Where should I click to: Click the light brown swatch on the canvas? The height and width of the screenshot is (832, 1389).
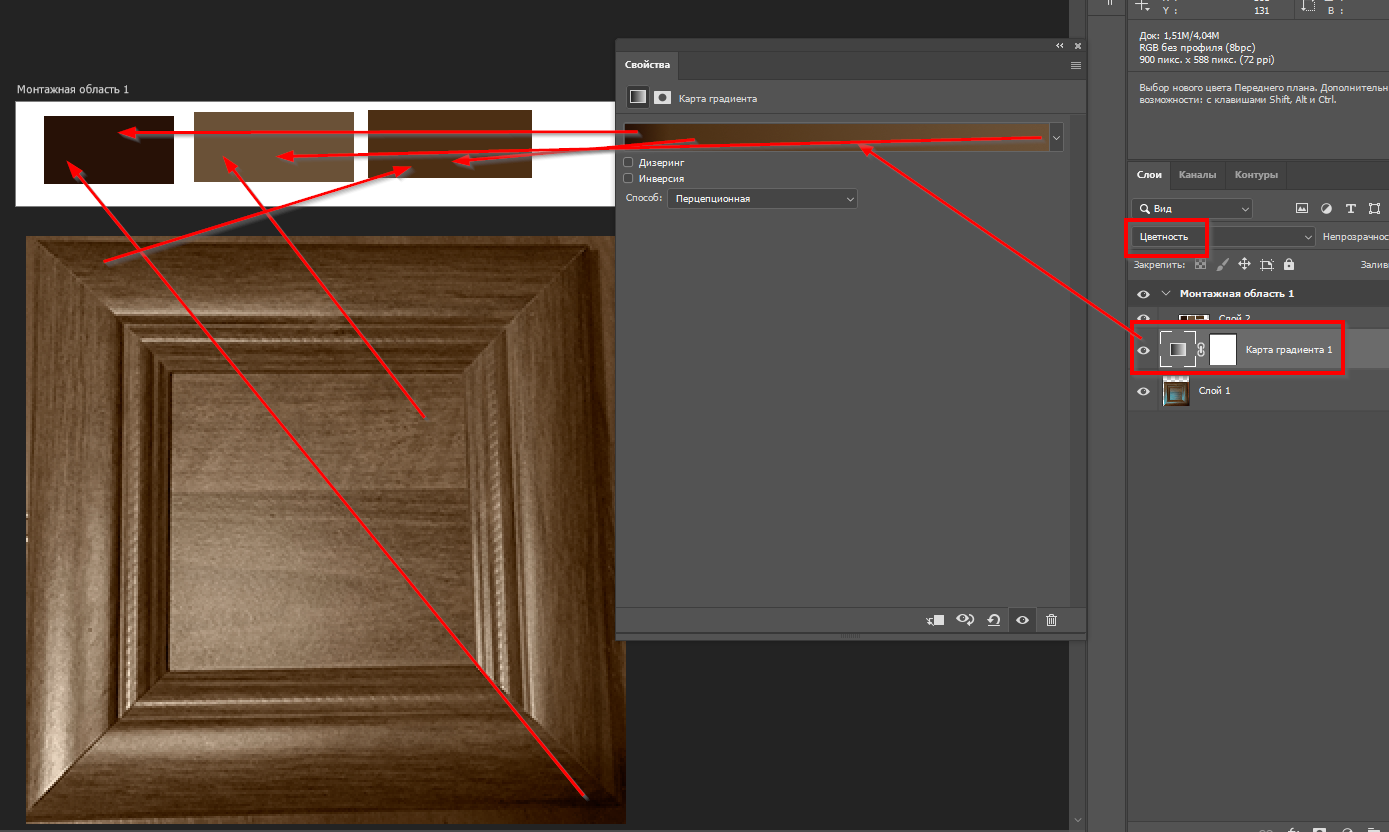click(274, 147)
